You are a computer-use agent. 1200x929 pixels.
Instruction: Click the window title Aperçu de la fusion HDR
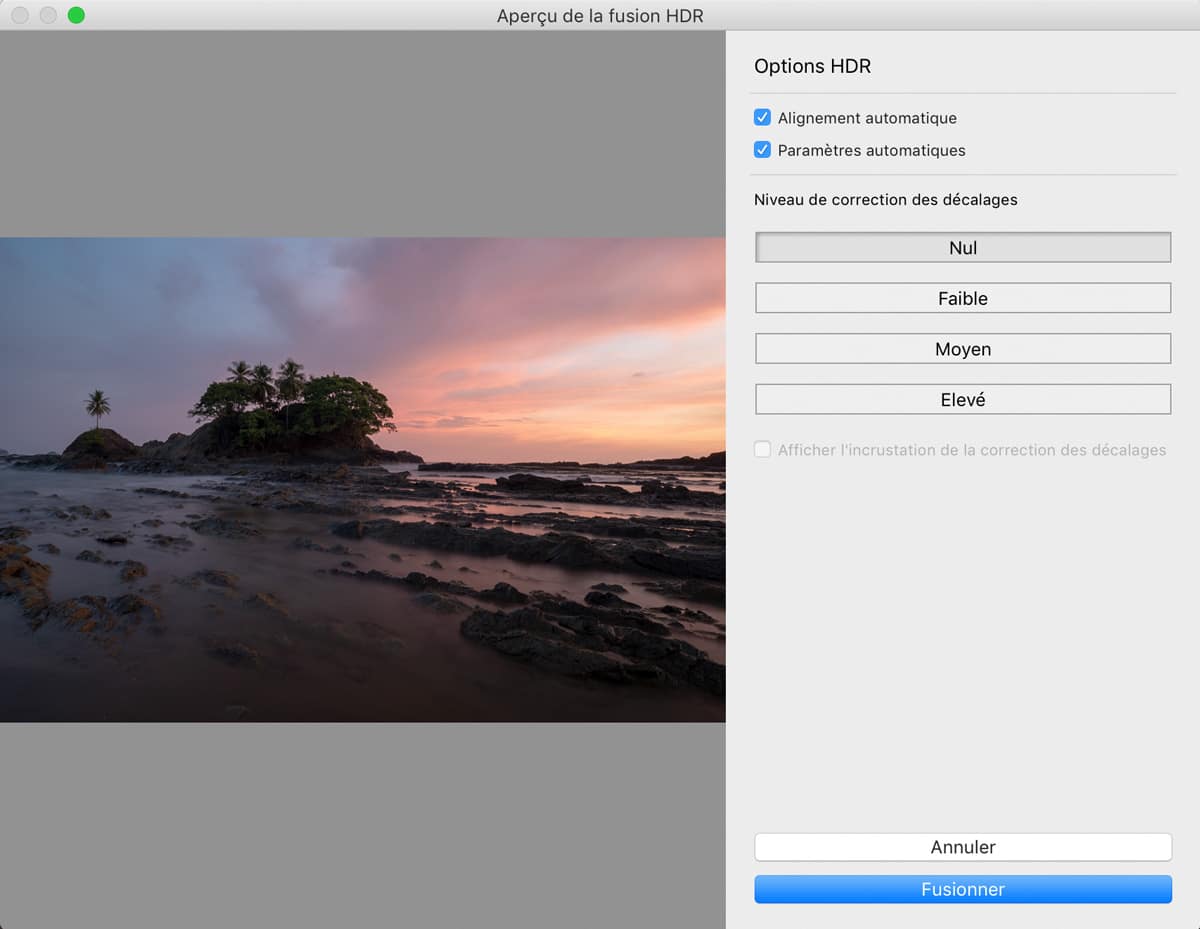coord(600,15)
